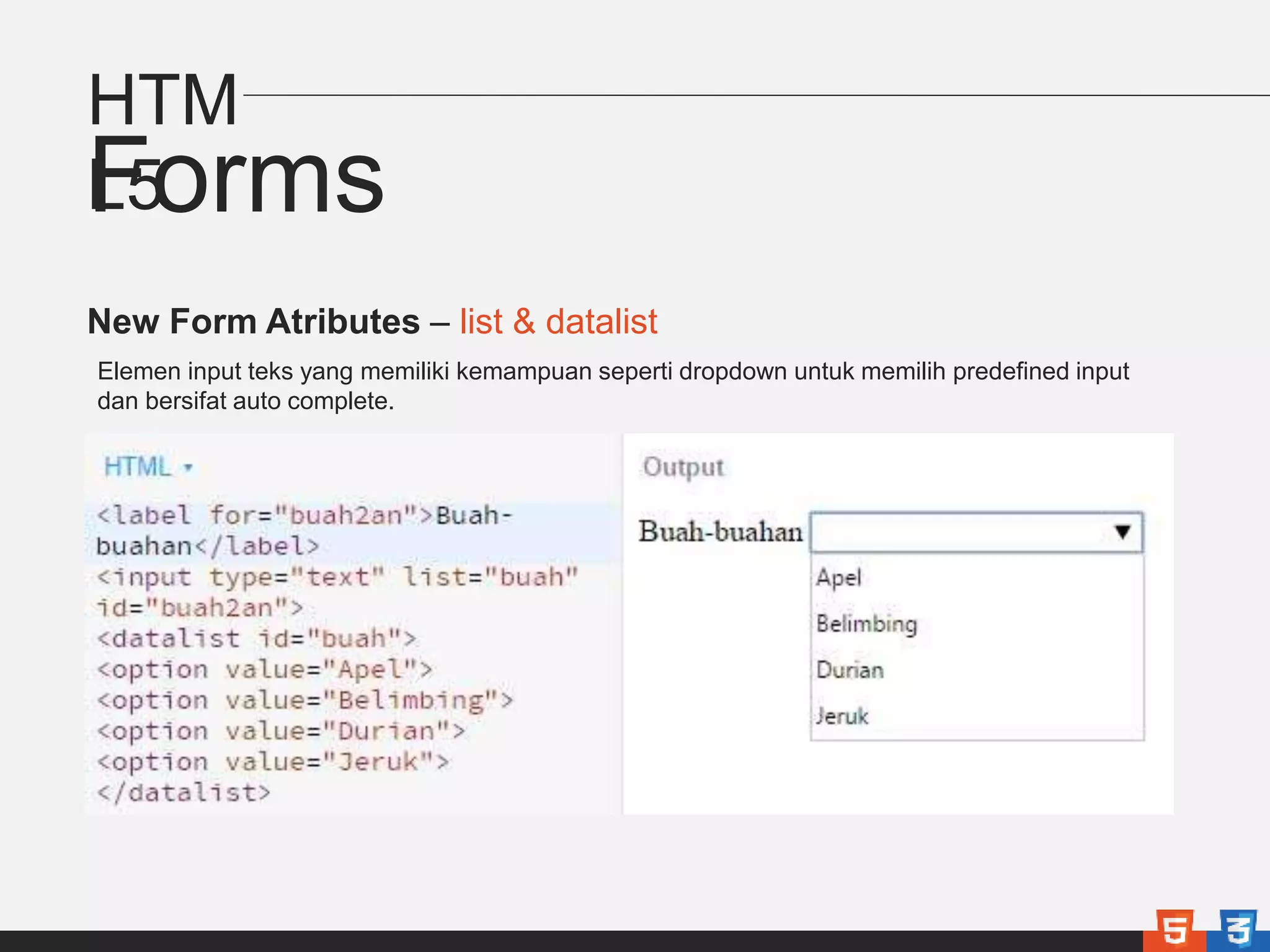The image size is (1270, 952).
Task: Click the "New Form Atributes" heading
Action: [x=254, y=322]
